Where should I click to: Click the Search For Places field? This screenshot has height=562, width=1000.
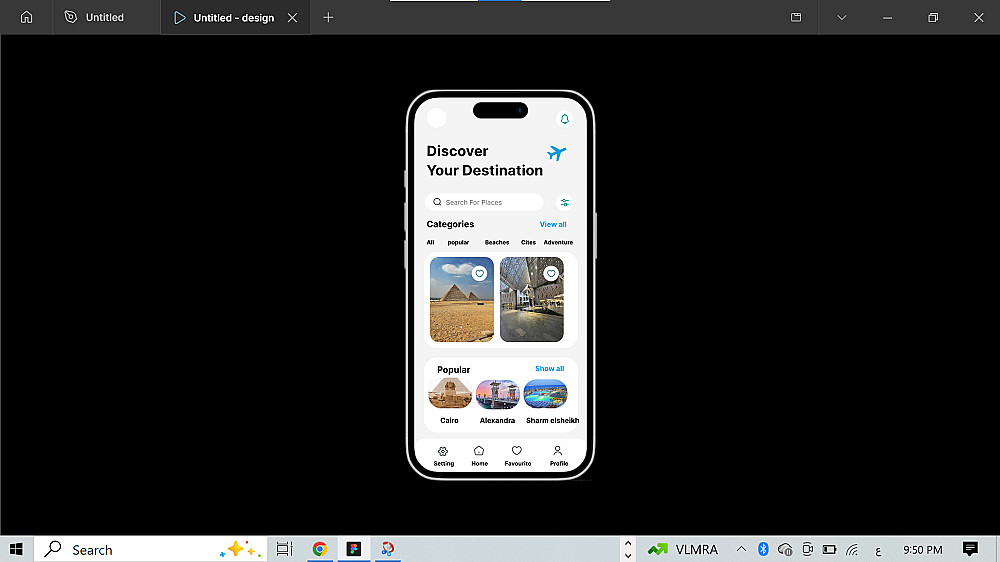click(x=484, y=202)
